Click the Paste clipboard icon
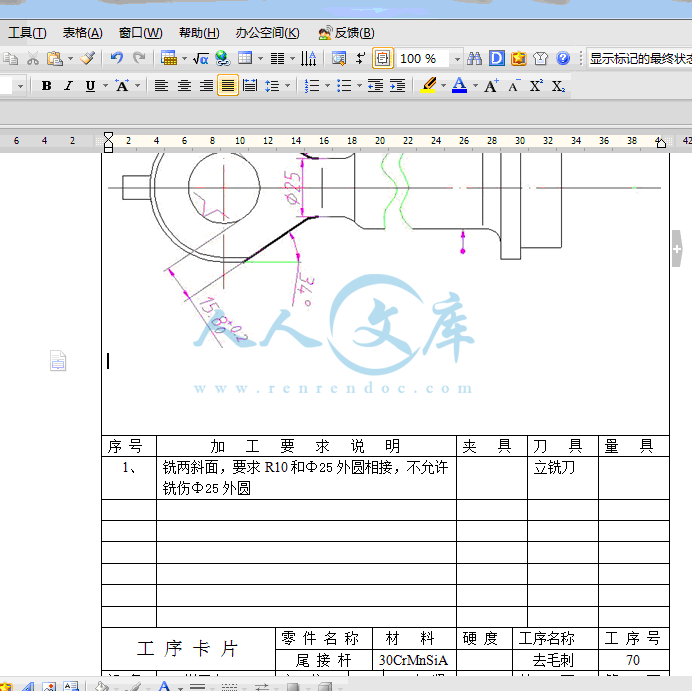 pos(55,58)
